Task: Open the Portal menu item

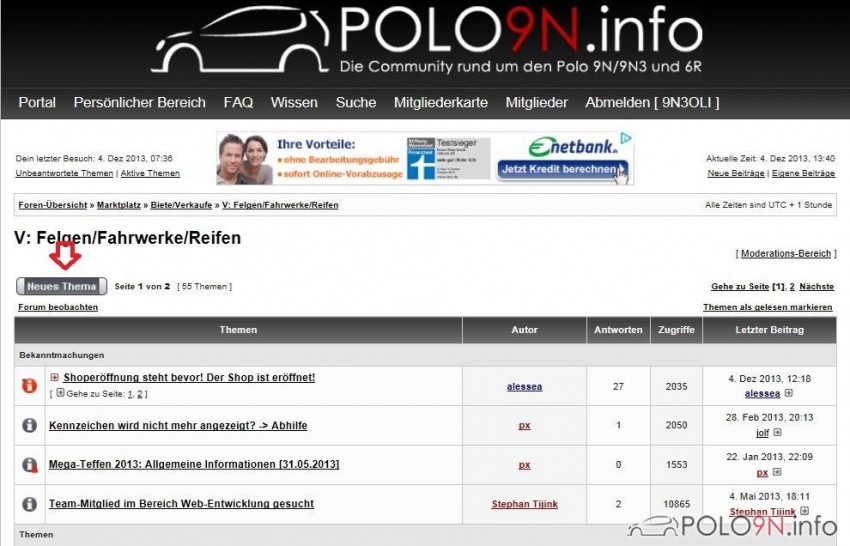Action: pos(37,102)
